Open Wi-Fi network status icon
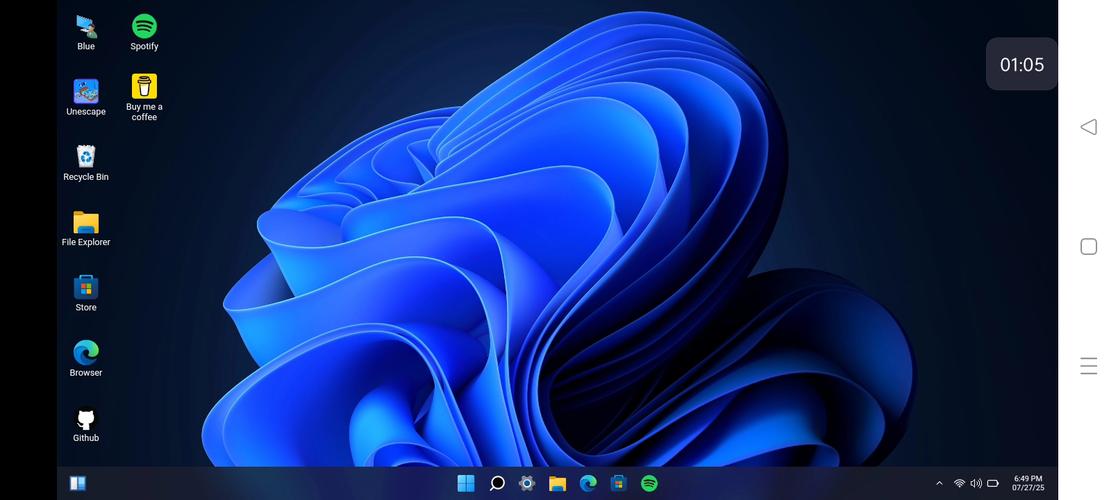Viewport: 1118px width, 500px height. pyautogui.click(x=960, y=484)
